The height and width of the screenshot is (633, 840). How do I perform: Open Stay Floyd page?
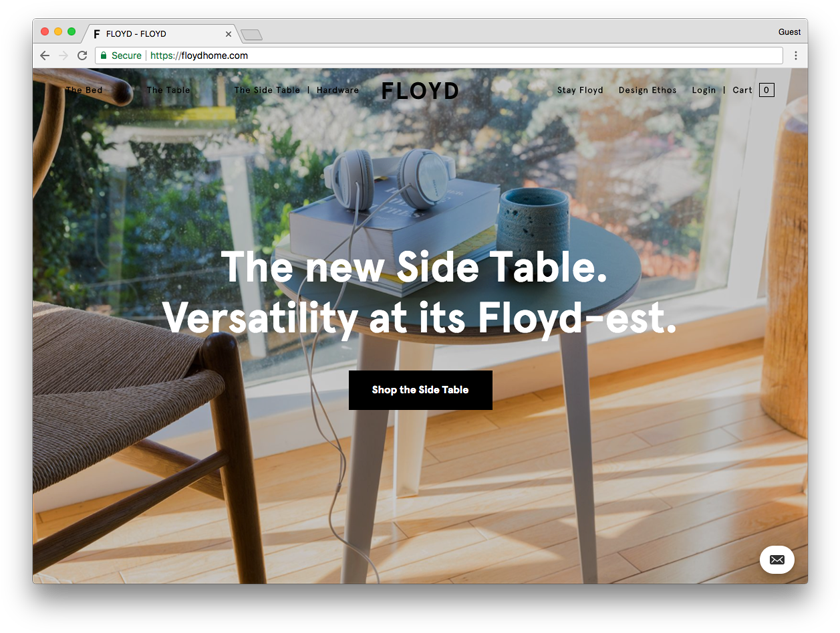pos(580,90)
